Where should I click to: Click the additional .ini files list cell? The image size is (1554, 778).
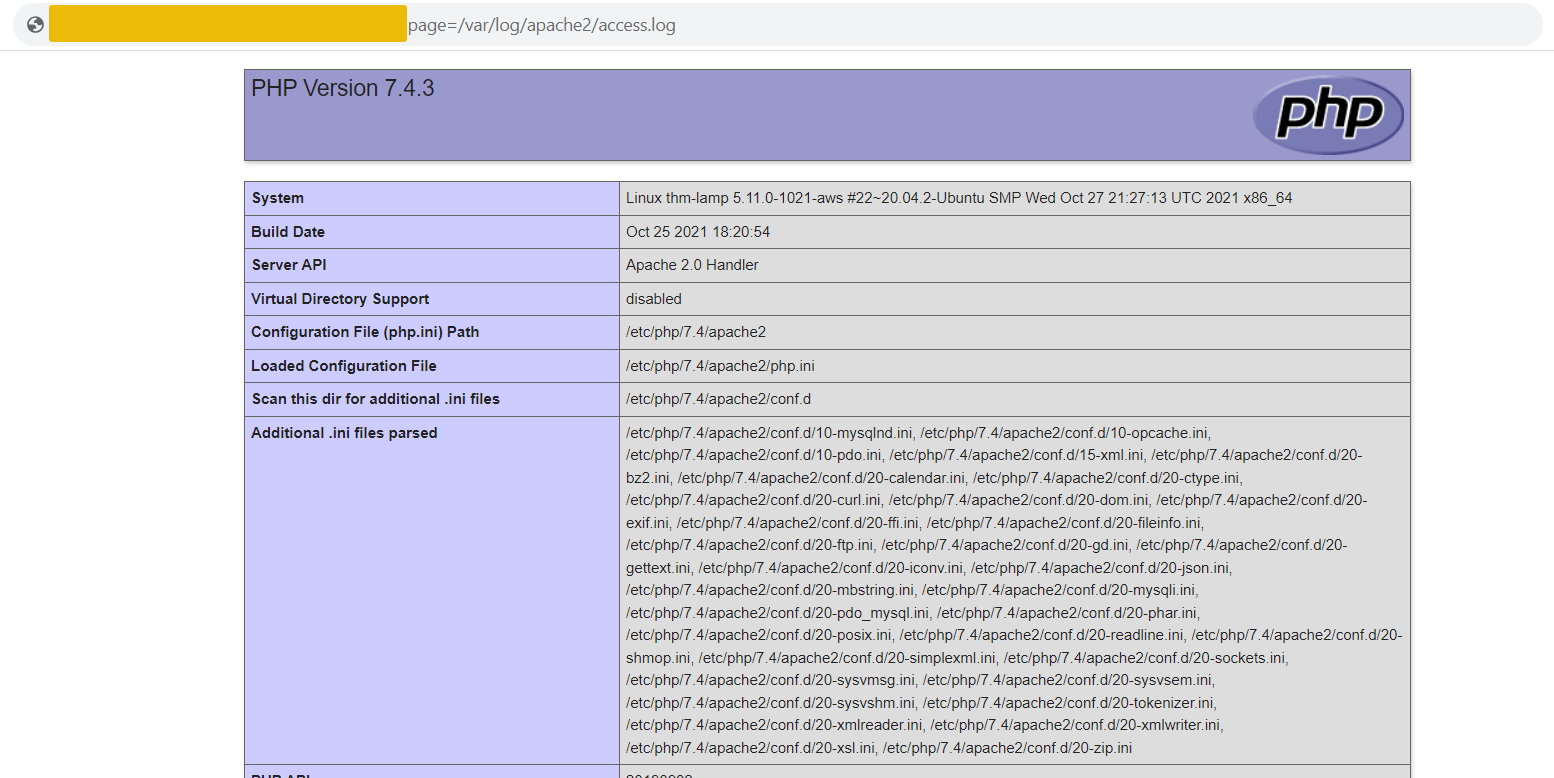(x=1014, y=590)
